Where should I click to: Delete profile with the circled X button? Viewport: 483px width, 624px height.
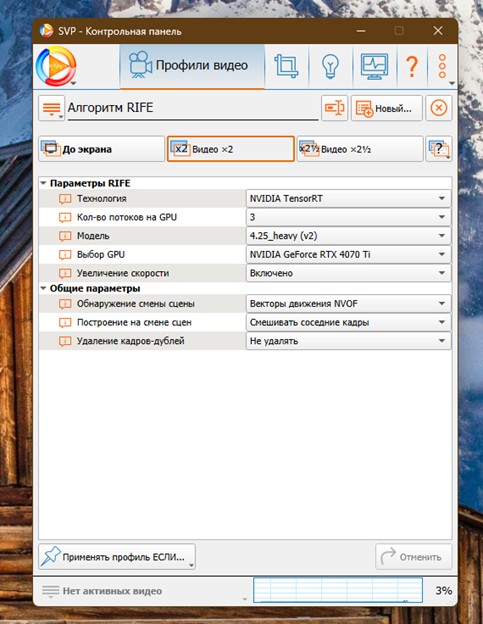(438, 108)
